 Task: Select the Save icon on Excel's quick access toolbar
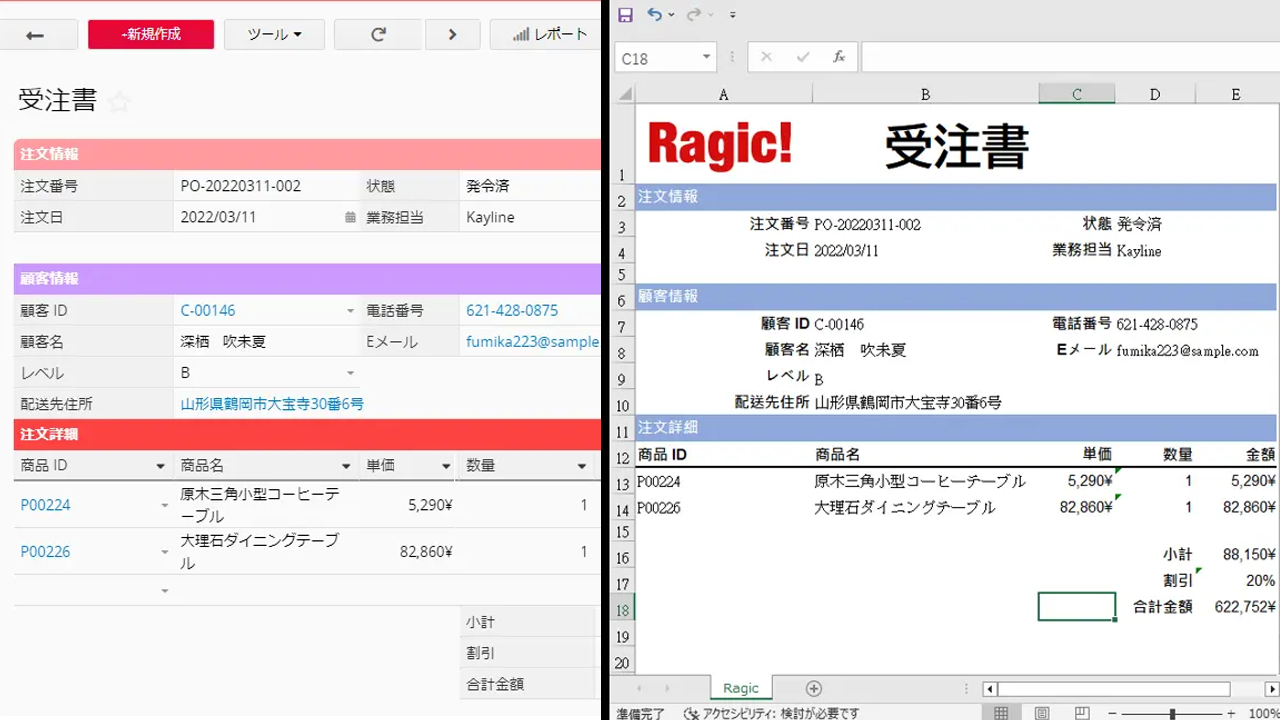pyautogui.click(x=626, y=14)
